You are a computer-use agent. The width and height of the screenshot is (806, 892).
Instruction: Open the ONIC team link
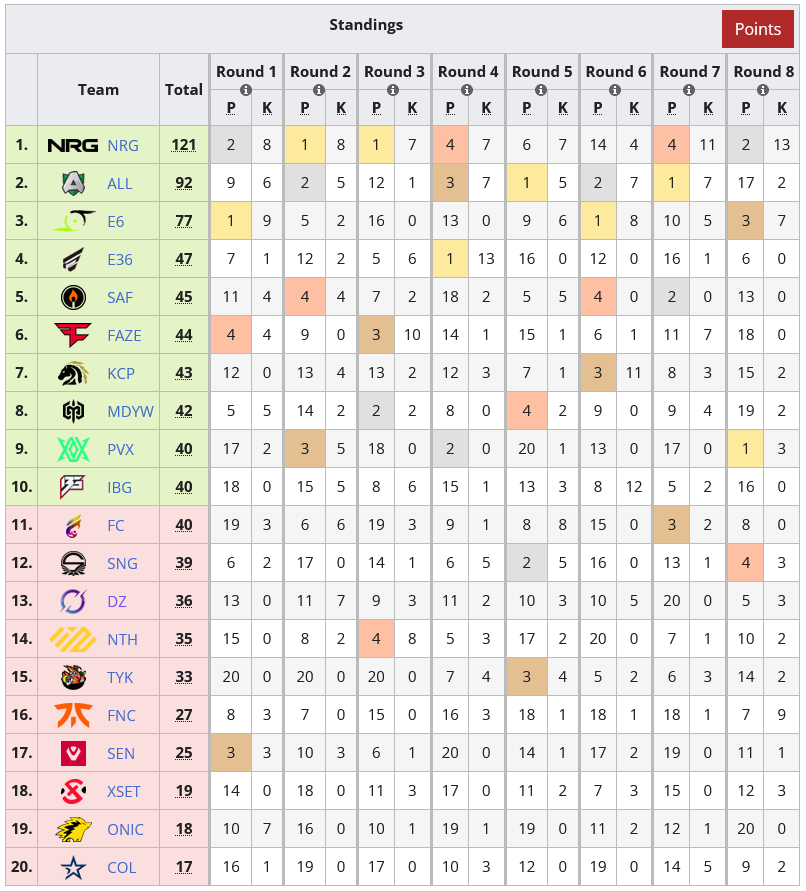[x=125, y=830]
